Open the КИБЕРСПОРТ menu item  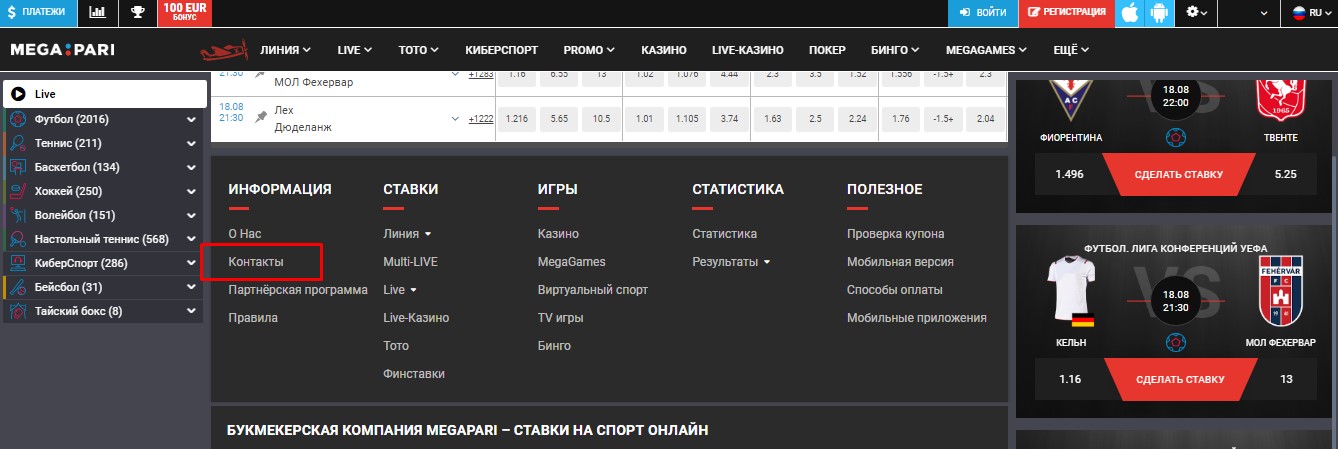[x=502, y=50]
